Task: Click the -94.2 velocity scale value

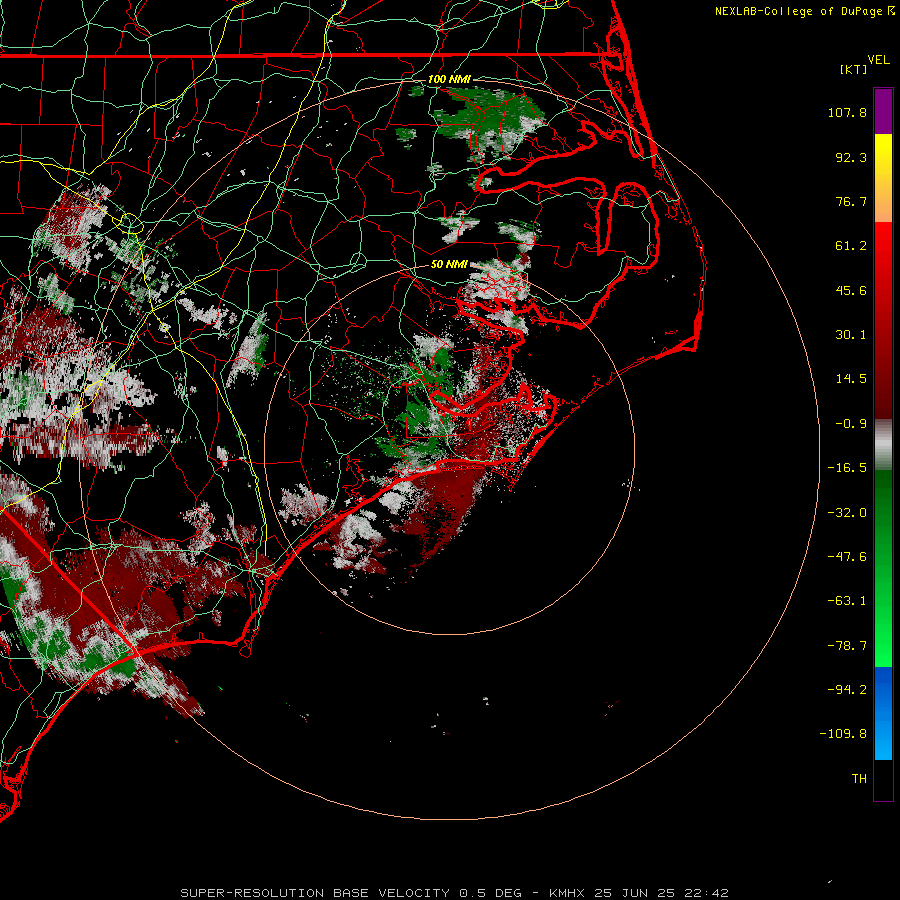Action: tap(847, 689)
